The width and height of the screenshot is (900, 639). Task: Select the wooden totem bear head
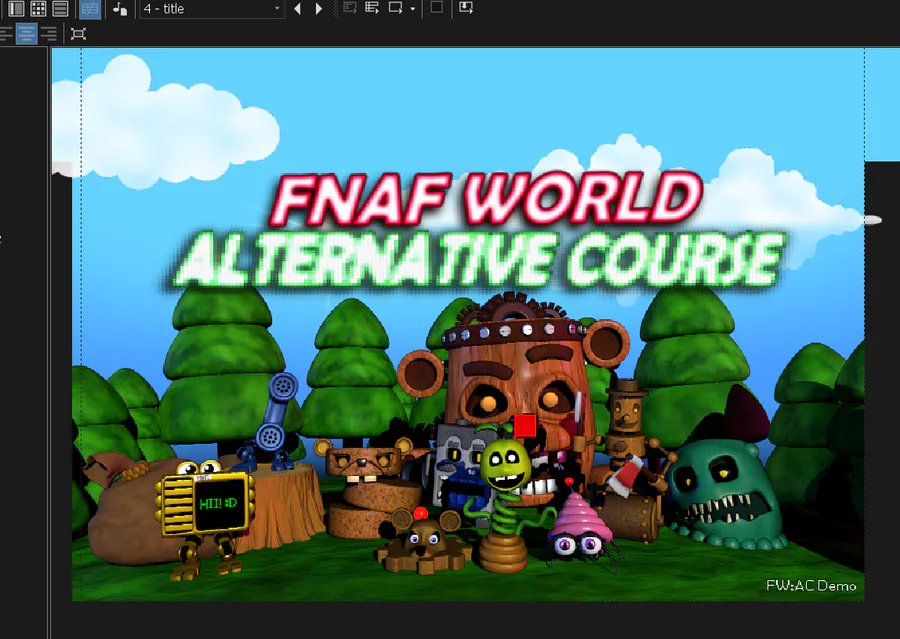point(515,367)
